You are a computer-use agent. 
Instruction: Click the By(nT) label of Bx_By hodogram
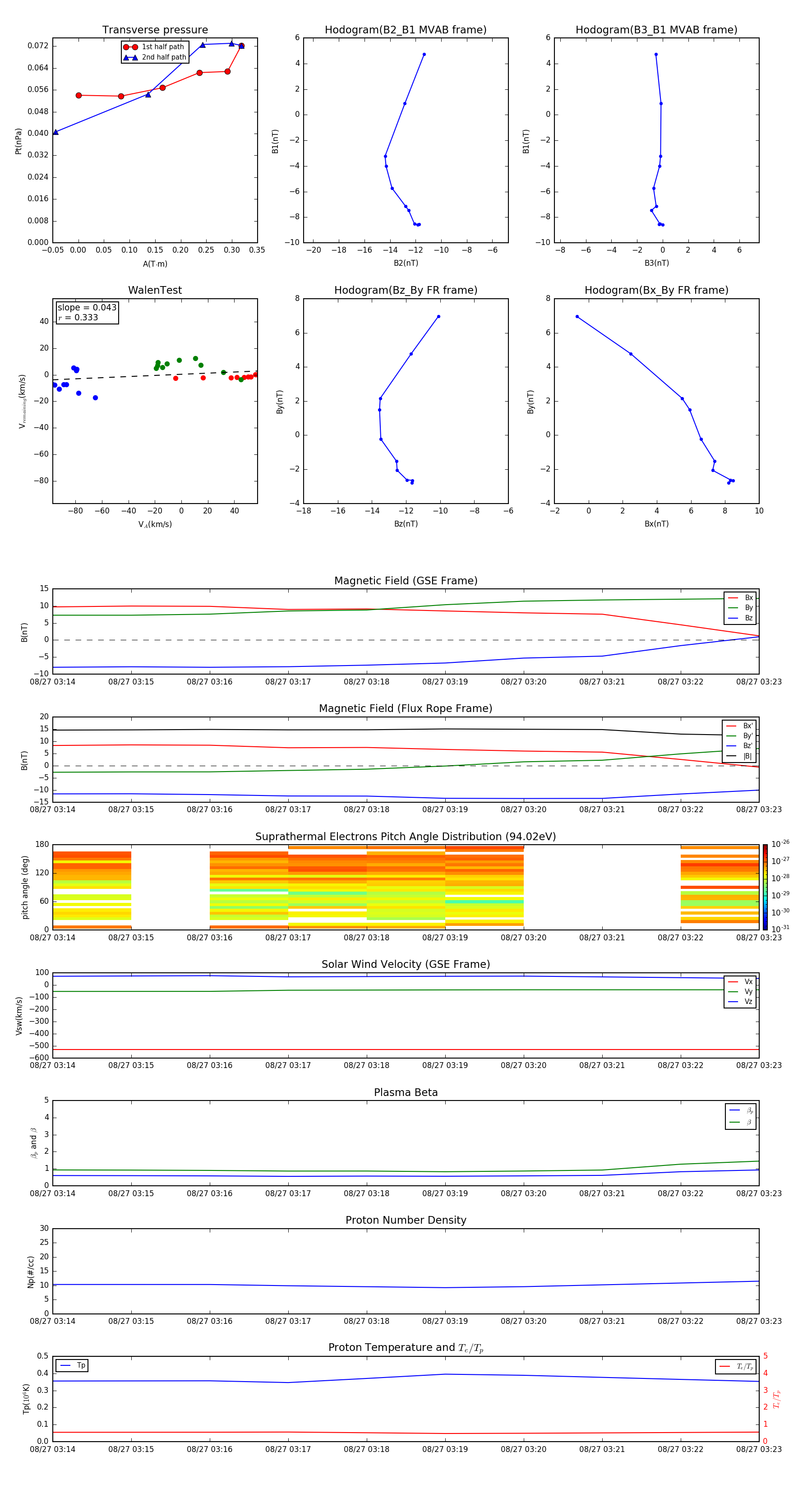[x=531, y=402]
